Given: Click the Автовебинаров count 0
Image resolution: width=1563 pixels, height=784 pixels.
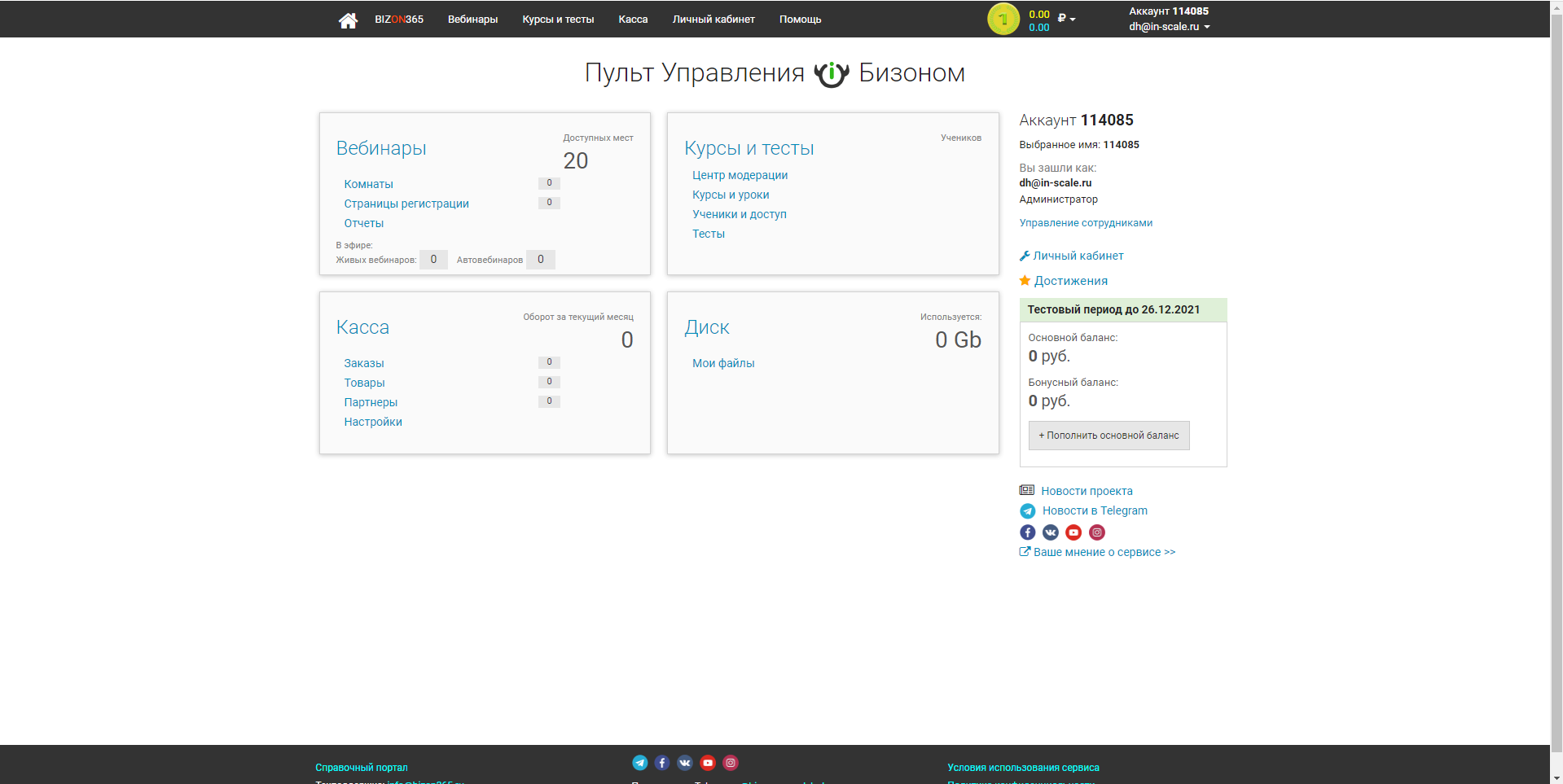Looking at the screenshot, I should point(541,260).
